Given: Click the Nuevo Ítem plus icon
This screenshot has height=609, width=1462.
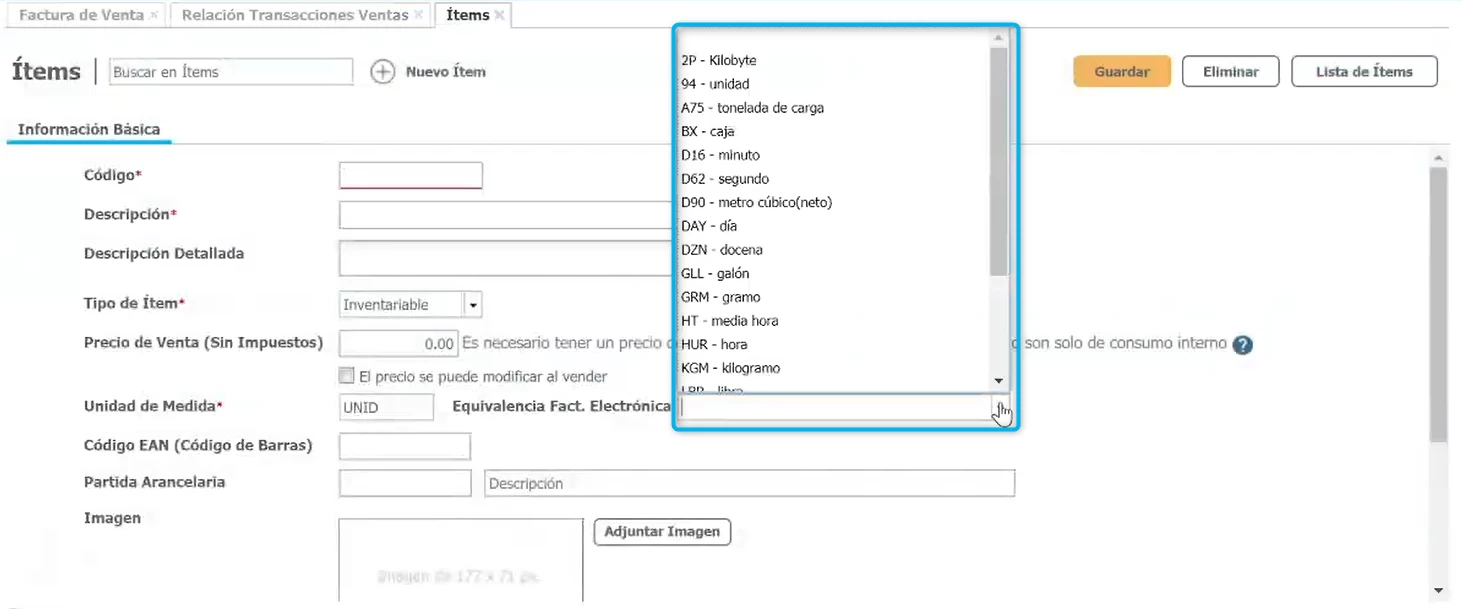Looking at the screenshot, I should (383, 72).
